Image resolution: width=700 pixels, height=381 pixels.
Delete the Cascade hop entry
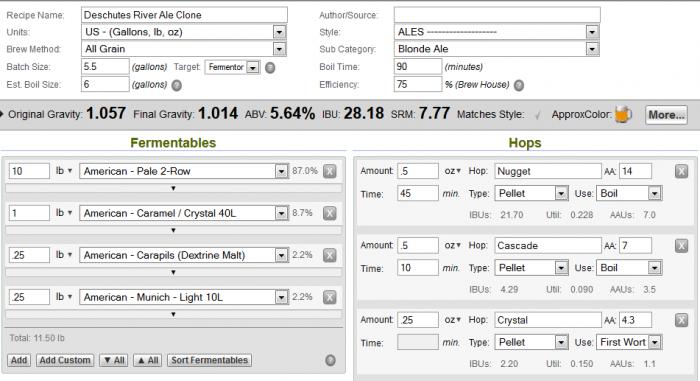pos(681,246)
